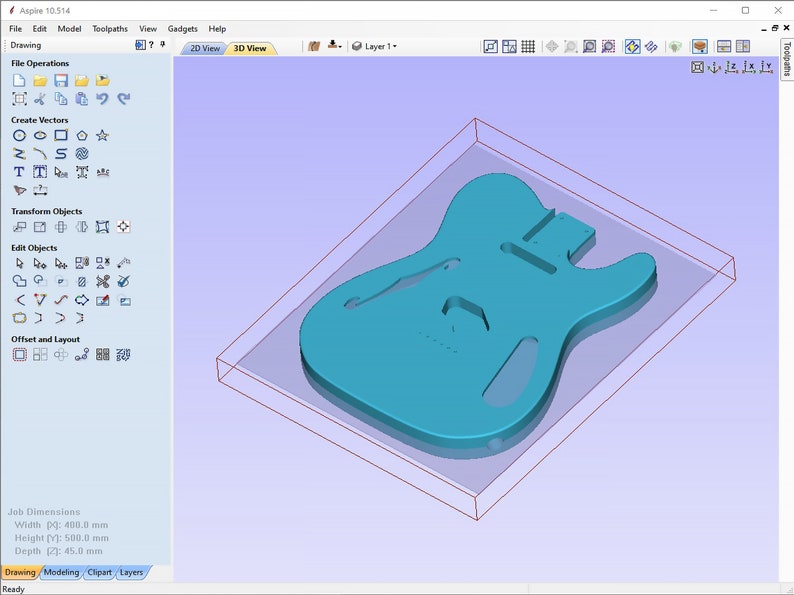Click the Paste clipboard icon
The height and width of the screenshot is (595, 794).
(x=82, y=99)
